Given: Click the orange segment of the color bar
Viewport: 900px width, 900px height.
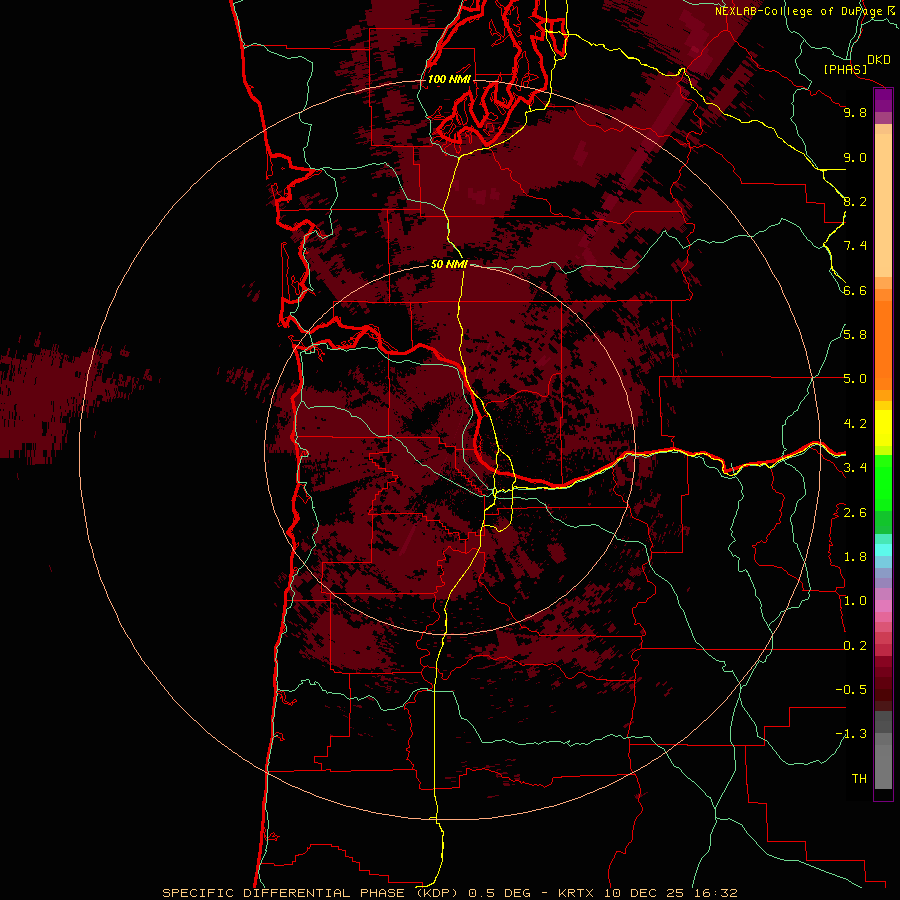Looking at the screenshot, I should [883, 345].
